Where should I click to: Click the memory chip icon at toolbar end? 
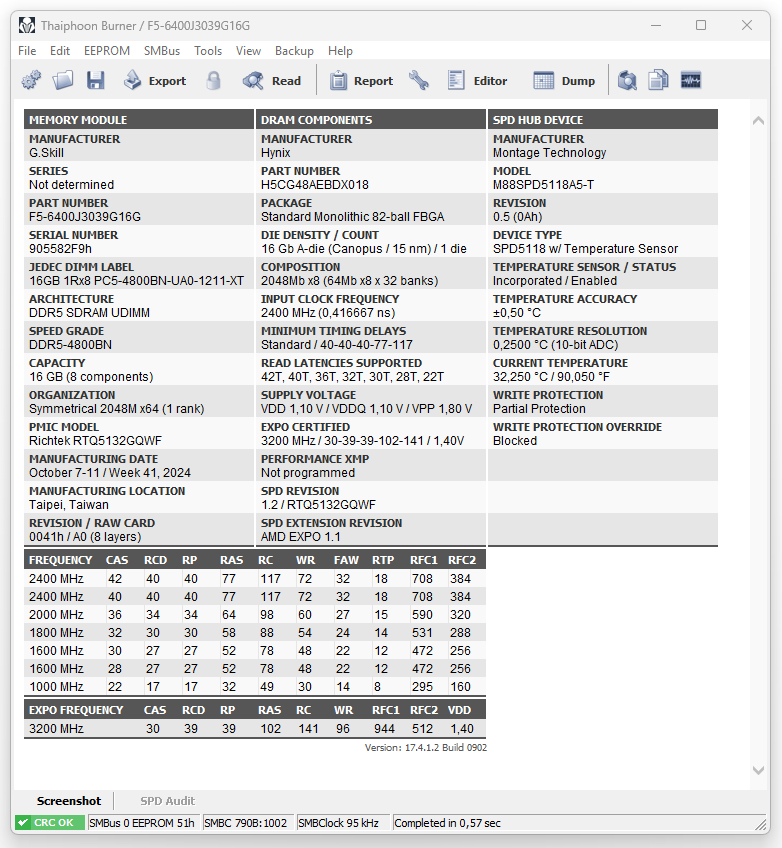coord(691,81)
